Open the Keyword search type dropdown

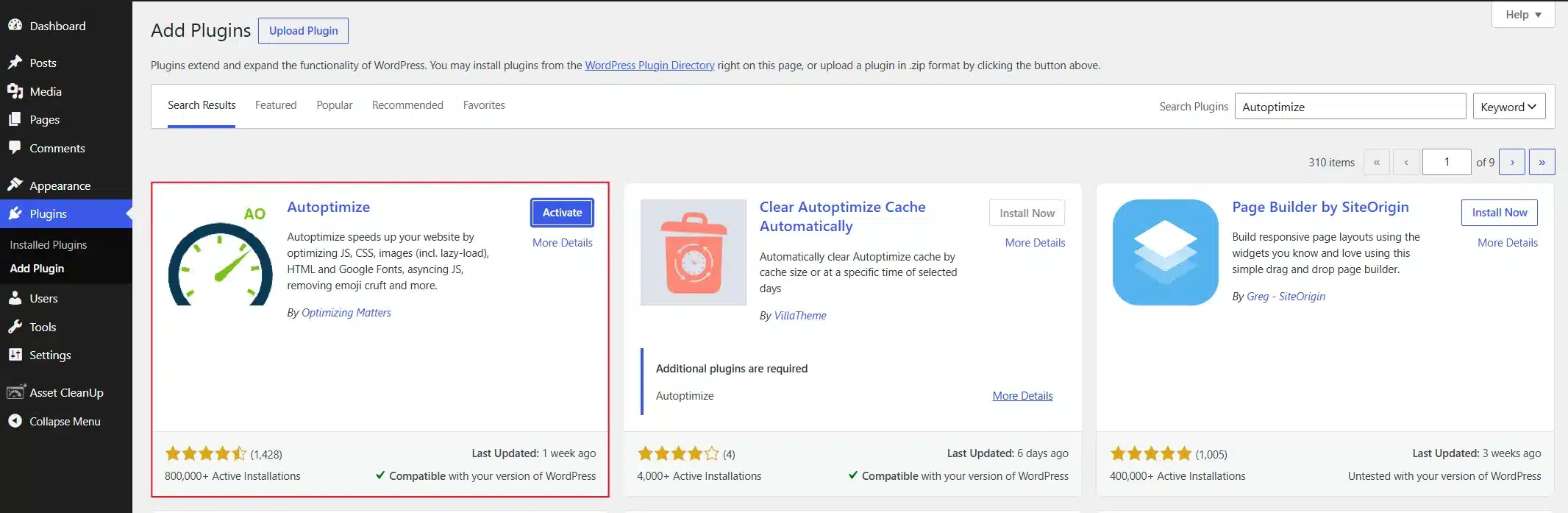1508,107
